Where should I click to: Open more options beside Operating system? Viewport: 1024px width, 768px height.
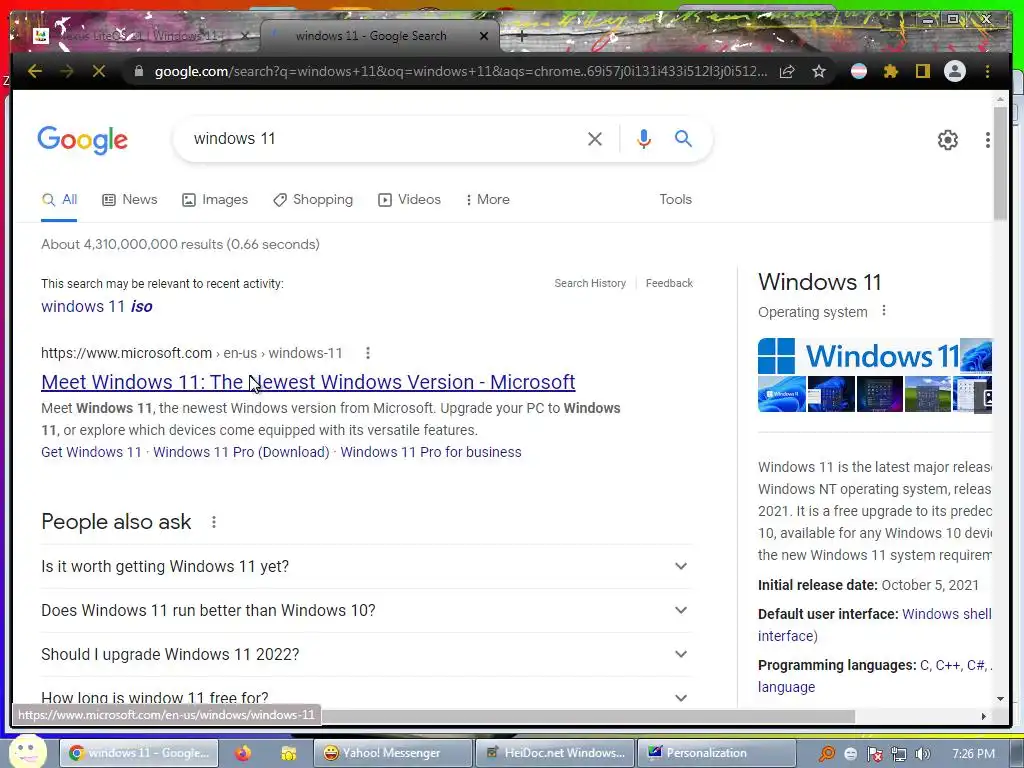(x=884, y=311)
